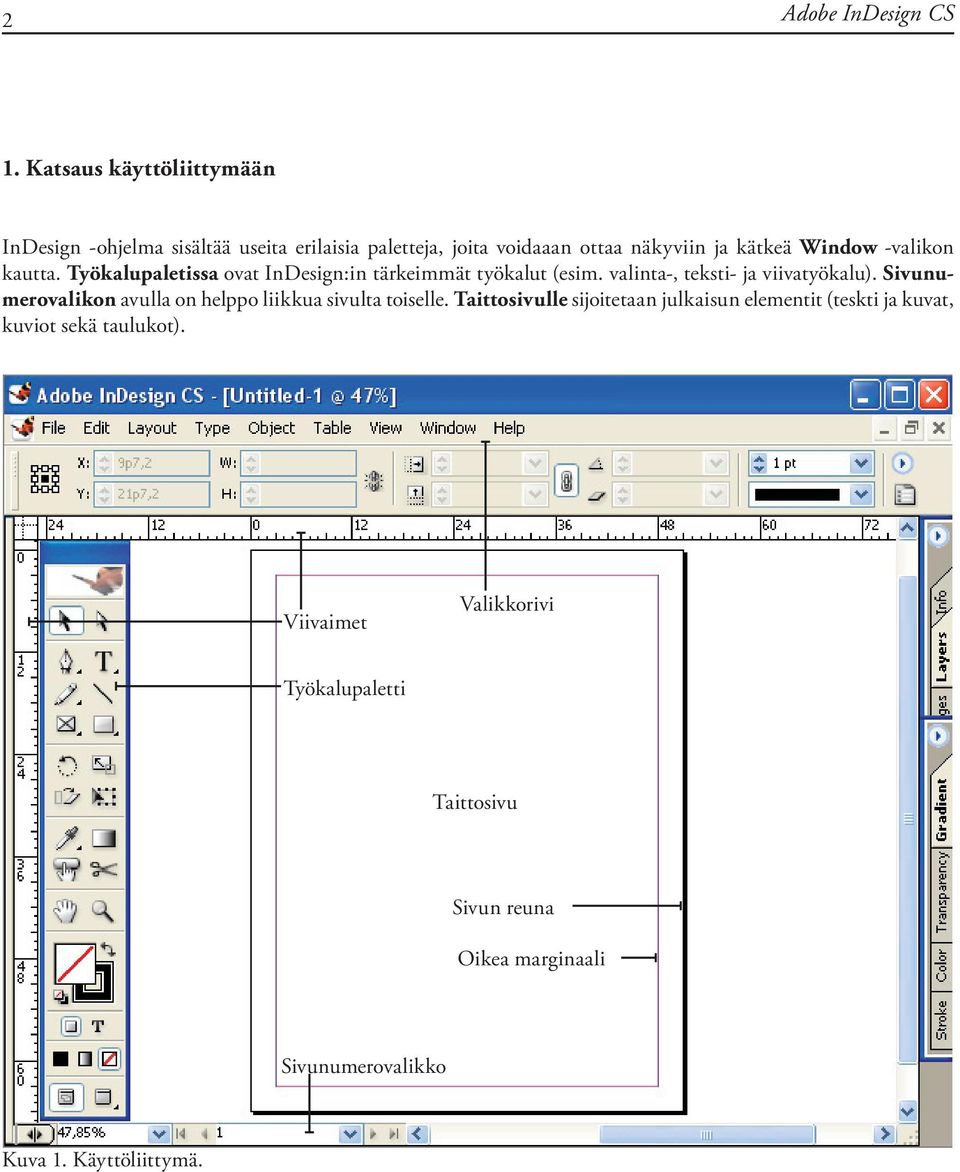
Task: Select the Pen tool
Action: point(67,661)
